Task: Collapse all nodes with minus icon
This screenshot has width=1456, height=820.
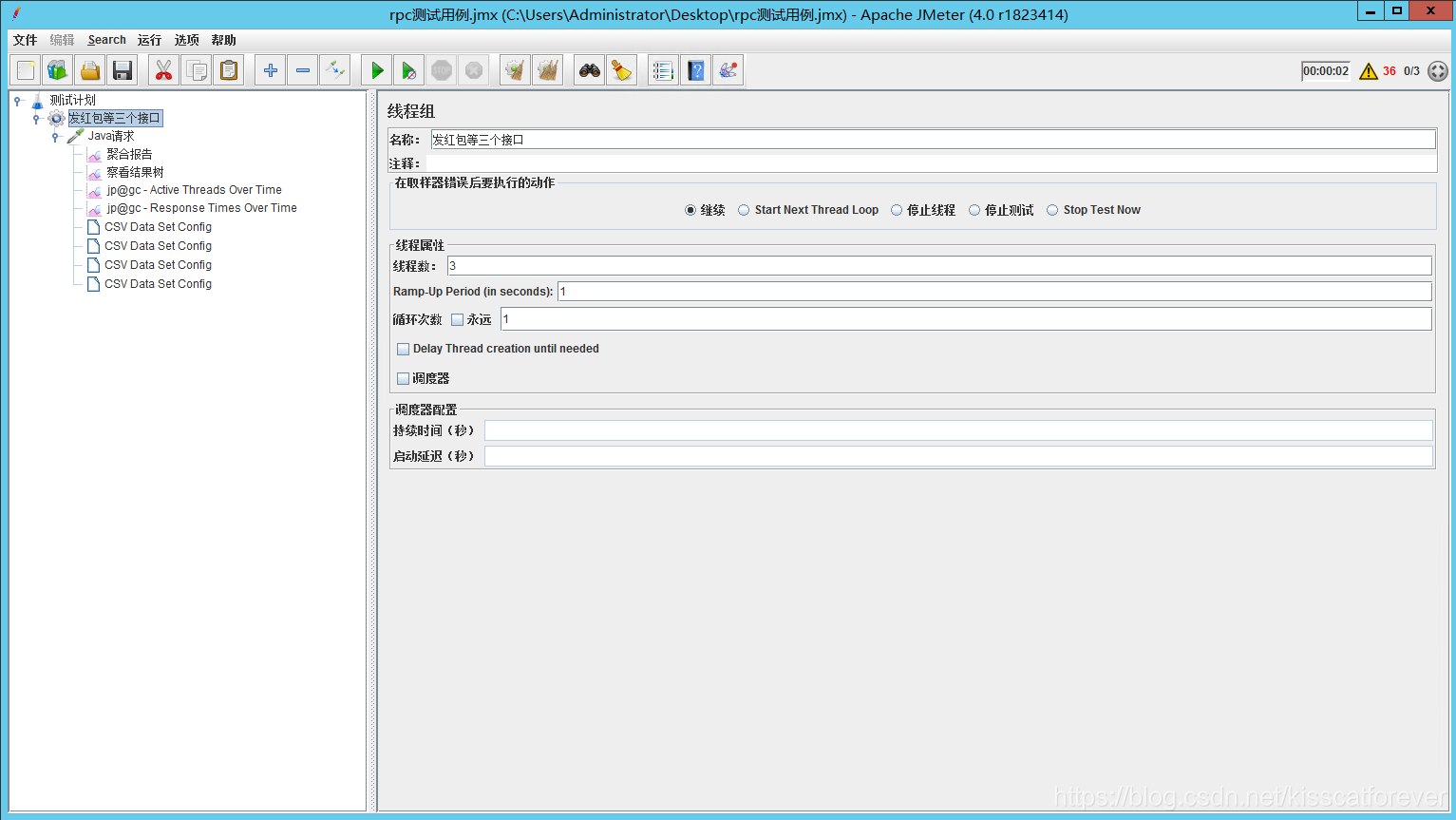Action: [x=303, y=70]
